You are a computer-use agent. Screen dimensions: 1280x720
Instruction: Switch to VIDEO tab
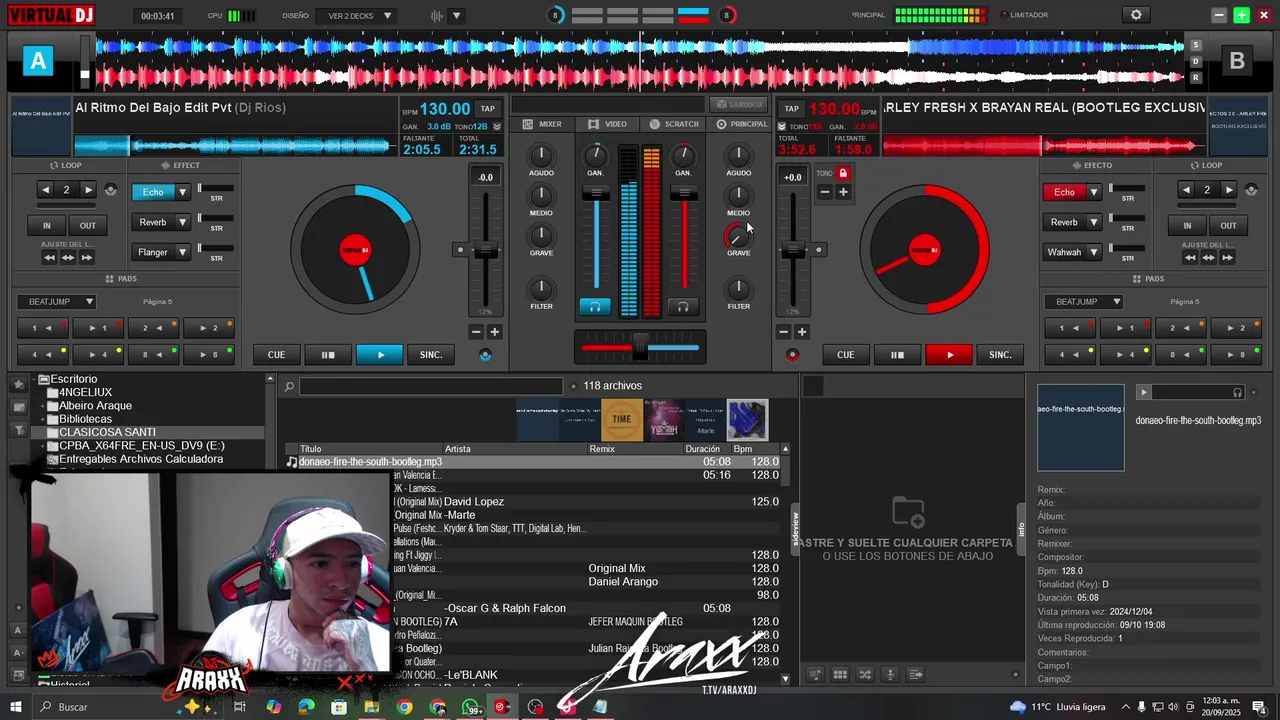tap(607, 124)
